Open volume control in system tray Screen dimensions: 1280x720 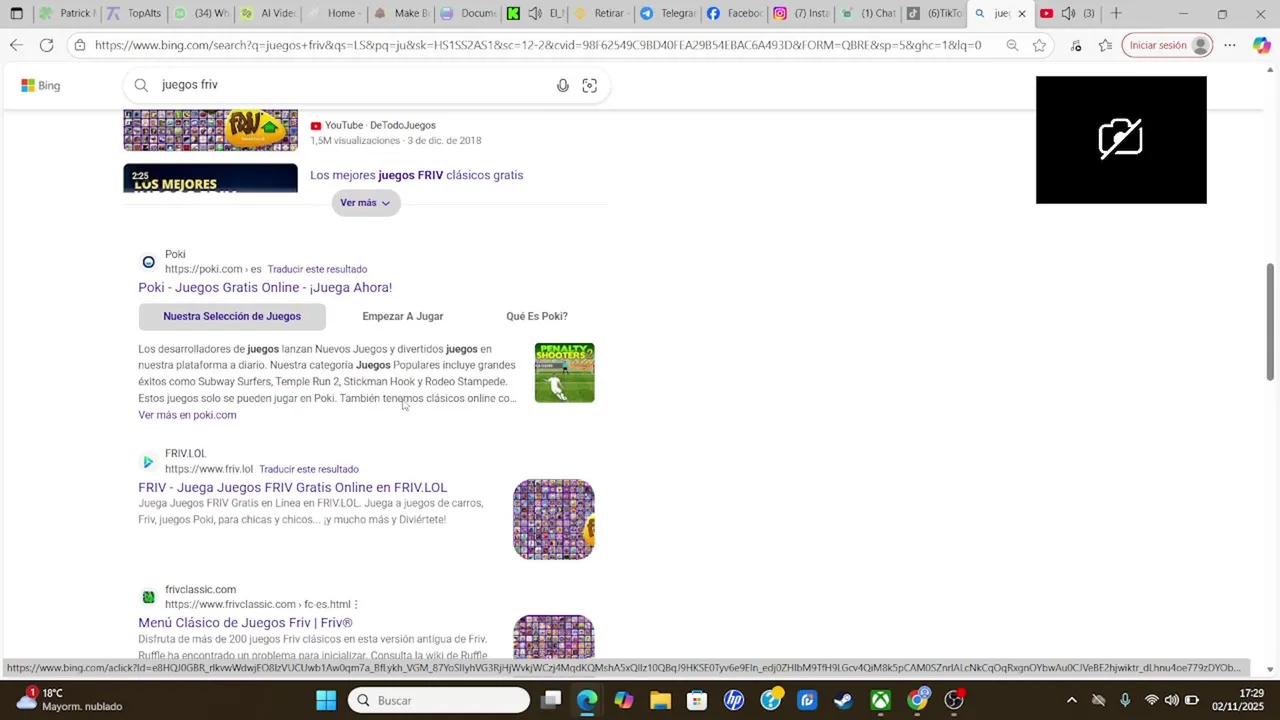[1171, 700]
